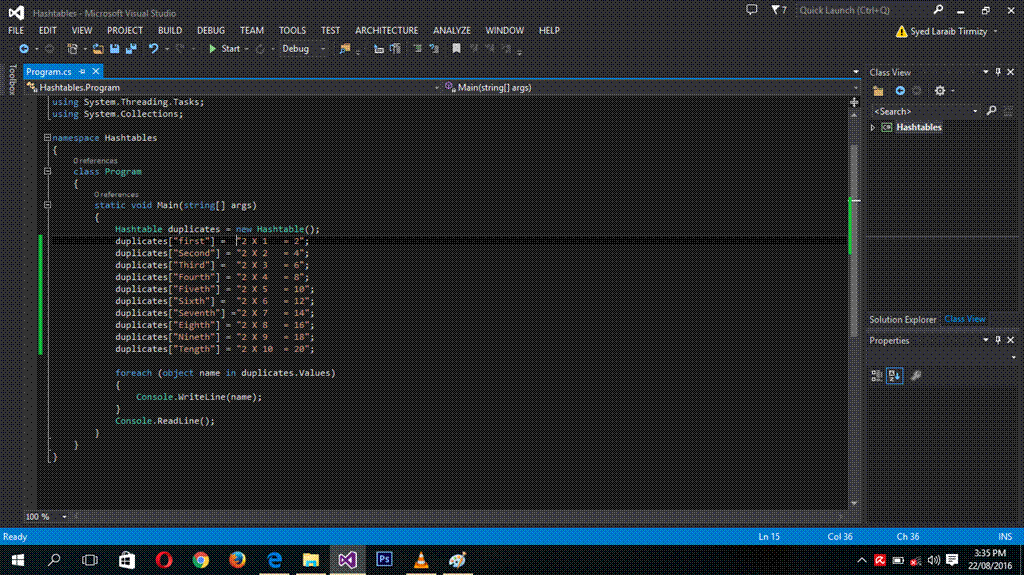The width and height of the screenshot is (1024, 575).
Task: Toggle auto-hide pin on Class View panel
Action: 998,72
